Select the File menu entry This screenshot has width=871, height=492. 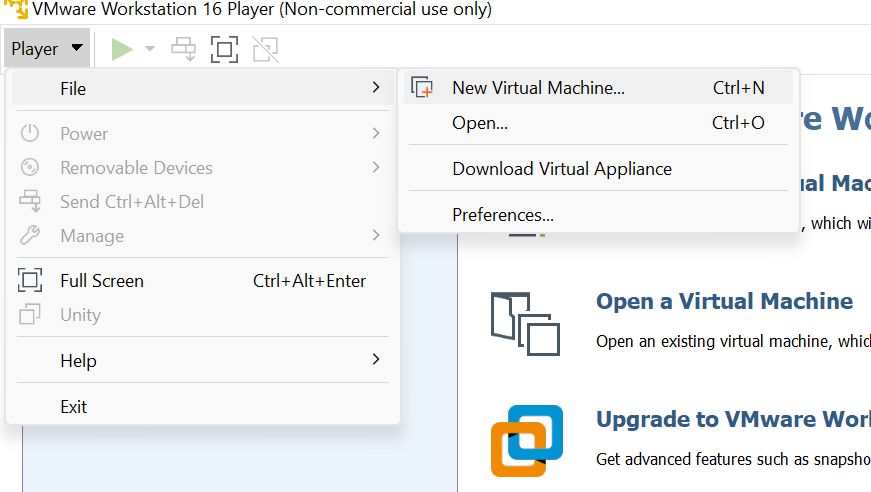(202, 88)
